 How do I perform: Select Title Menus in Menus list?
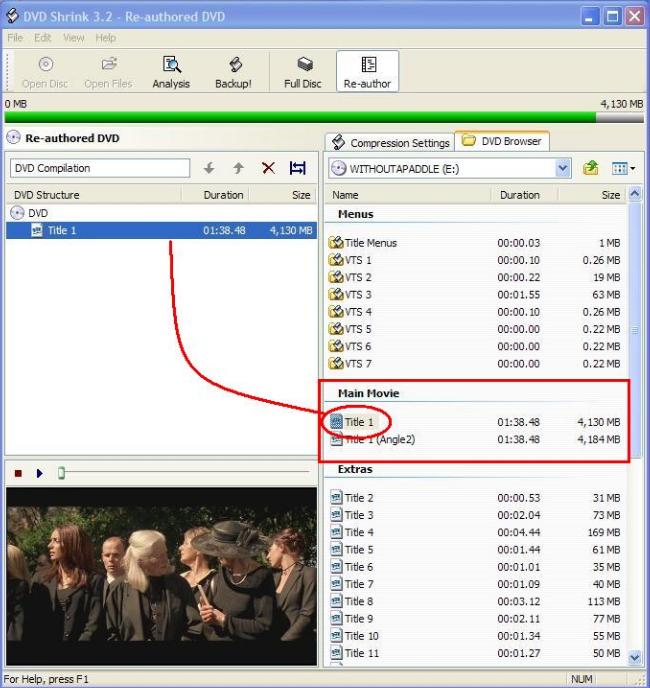363,243
